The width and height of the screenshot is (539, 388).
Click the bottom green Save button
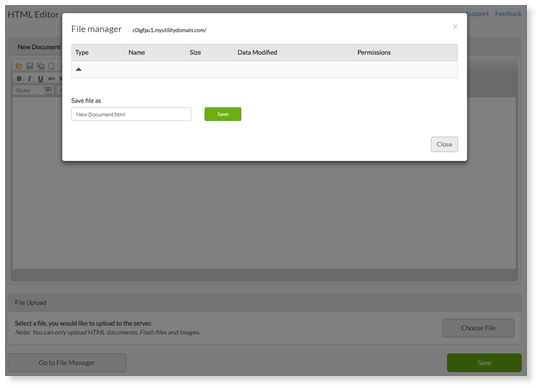484,363
